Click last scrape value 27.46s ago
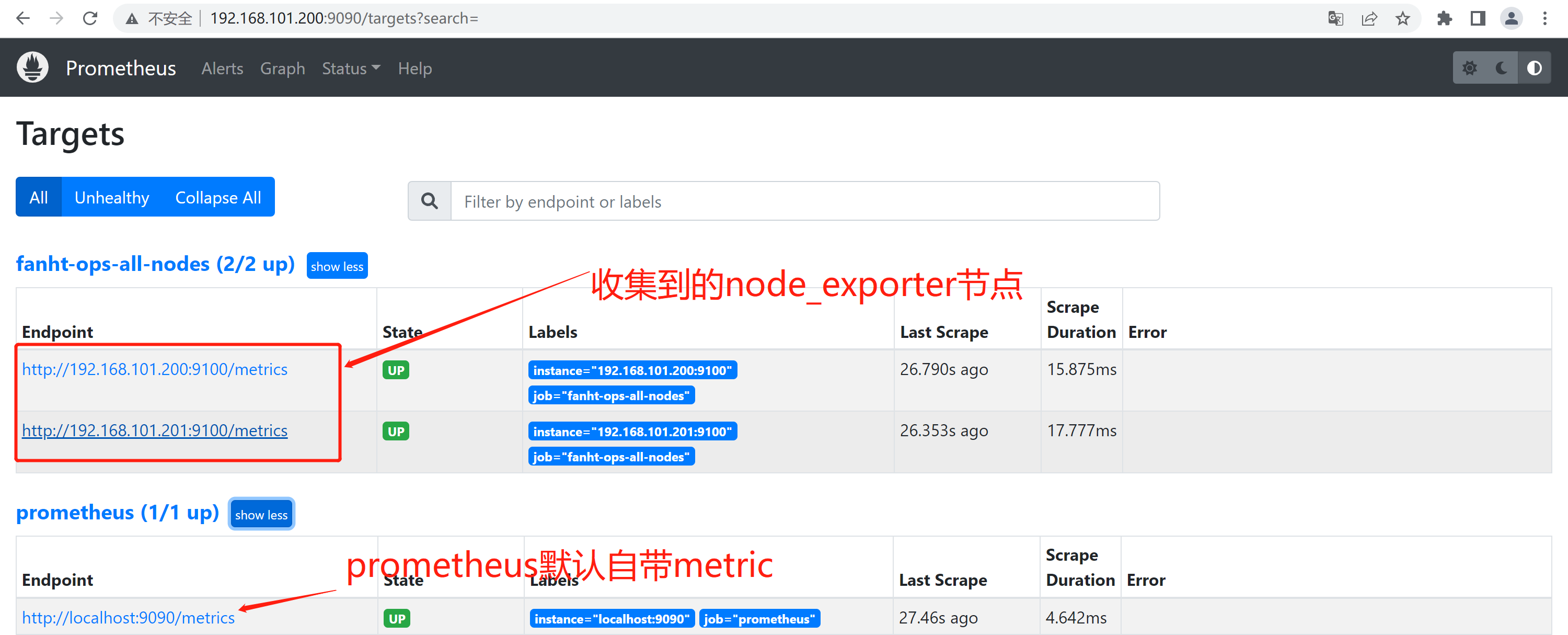Screen dimensions: 1568x635 [x=938, y=617]
